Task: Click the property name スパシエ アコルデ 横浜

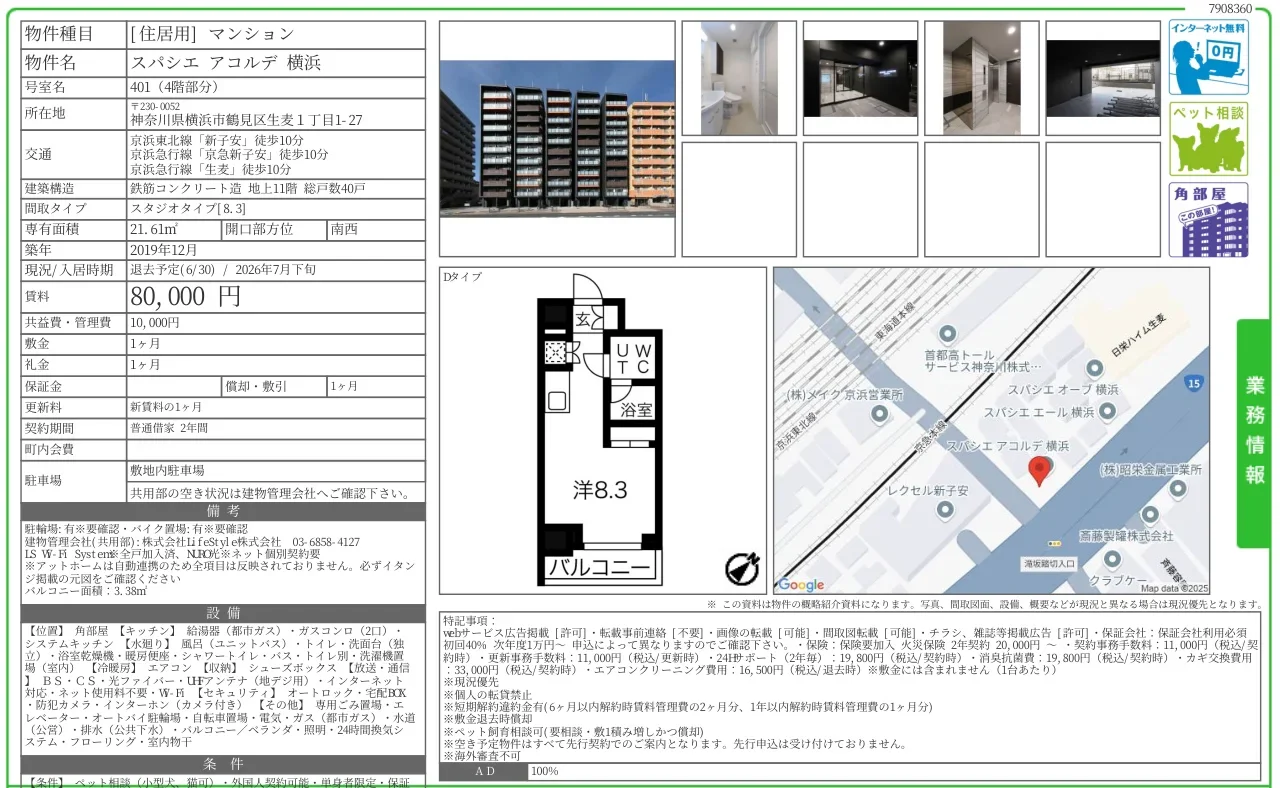Action: [226, 62]
